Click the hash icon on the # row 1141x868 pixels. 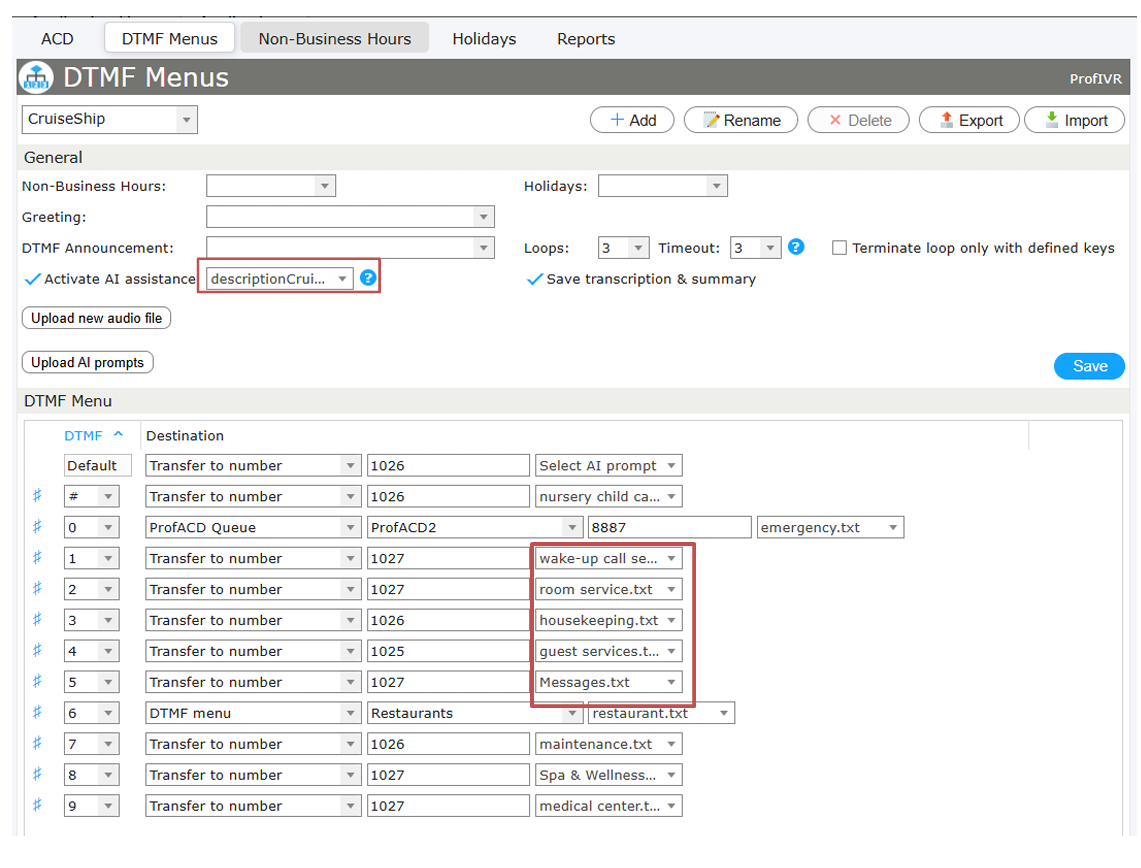click(37, 496)
